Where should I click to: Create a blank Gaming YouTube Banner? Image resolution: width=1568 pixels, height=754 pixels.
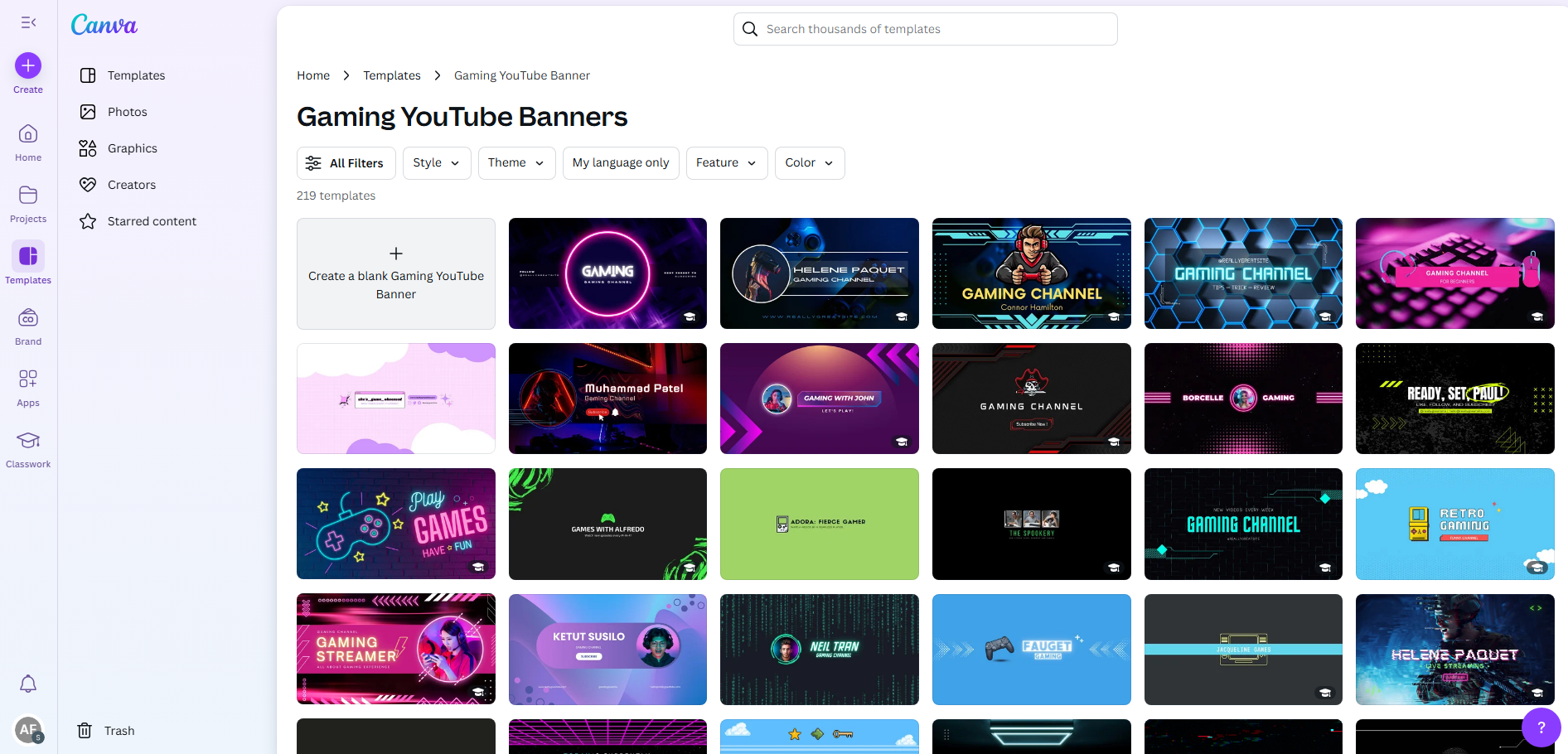point(395,273)
